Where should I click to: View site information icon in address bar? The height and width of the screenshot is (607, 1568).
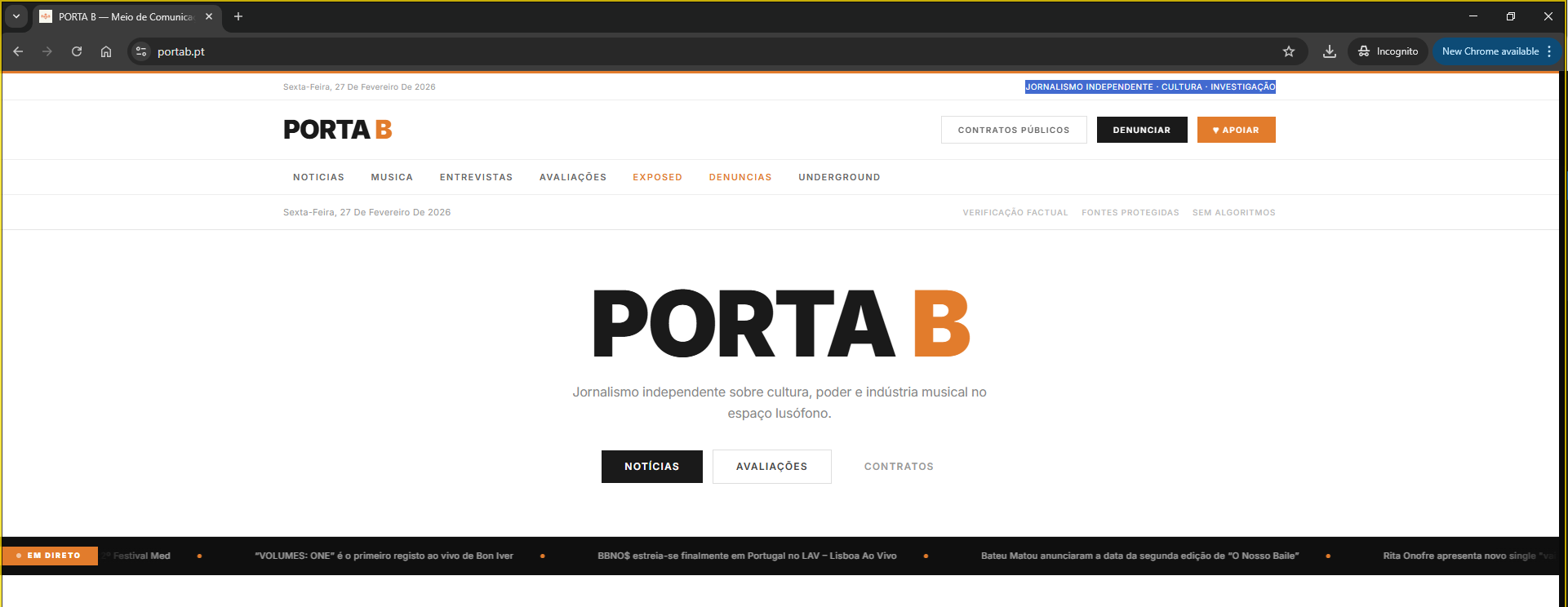coord(141,51)
